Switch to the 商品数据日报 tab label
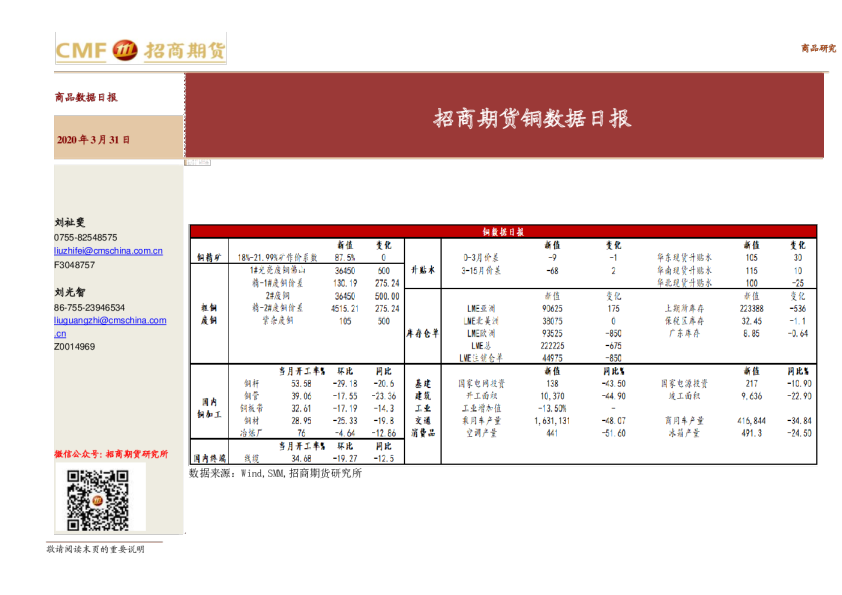 85,98
